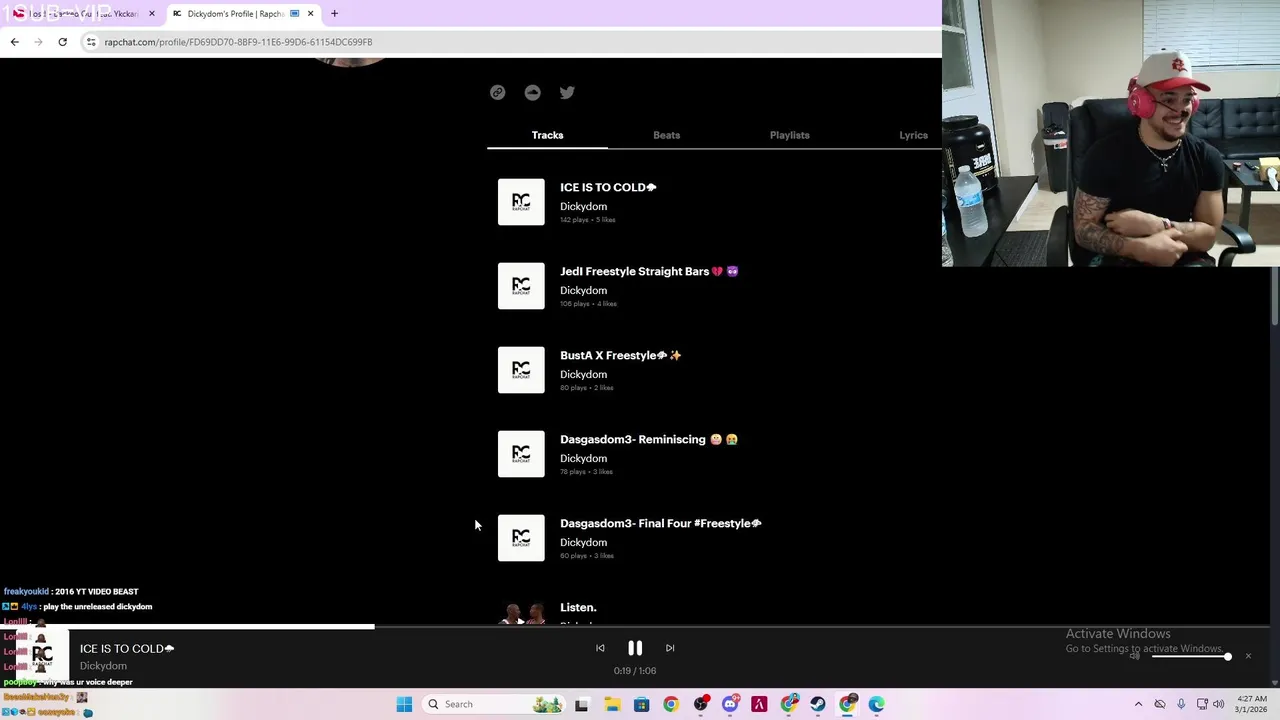Play the Dasgasdom3- Final Four #Freestyle thumbnail
The height and width of the screenshot is (720, 1280).
521,538
